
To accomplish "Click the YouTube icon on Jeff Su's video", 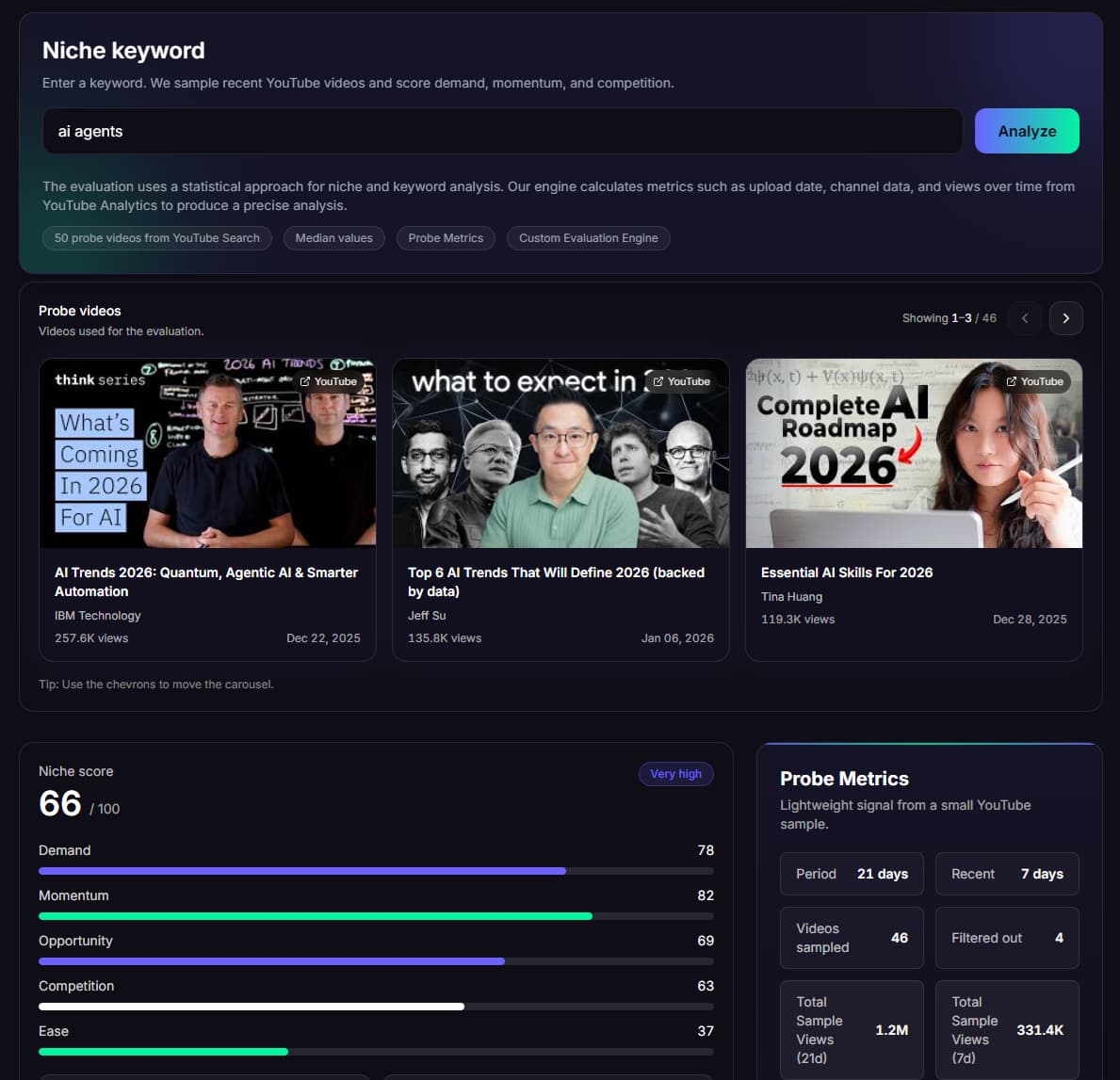I will click(682, 381).
